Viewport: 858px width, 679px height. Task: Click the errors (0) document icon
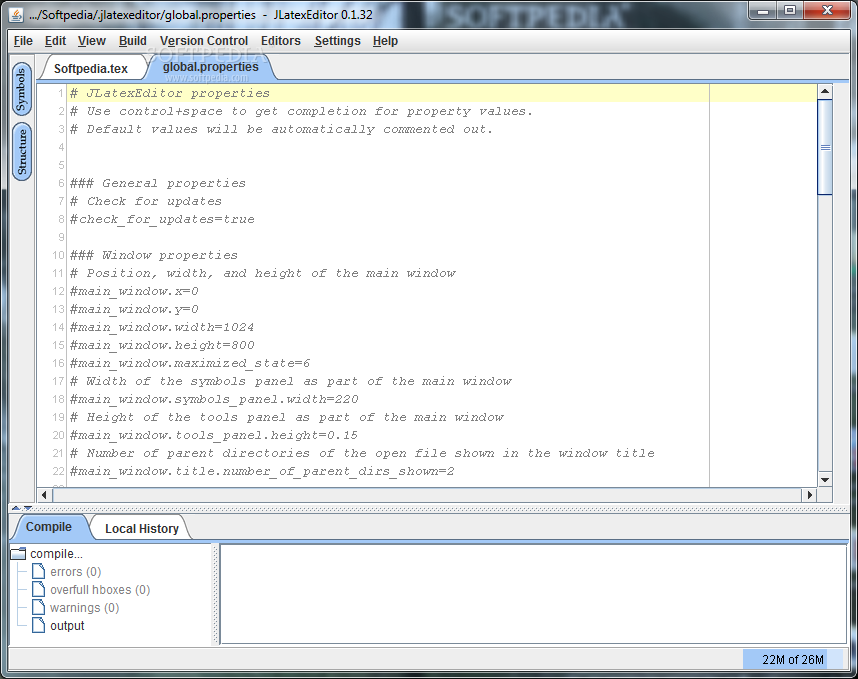[x=38, y=571]
